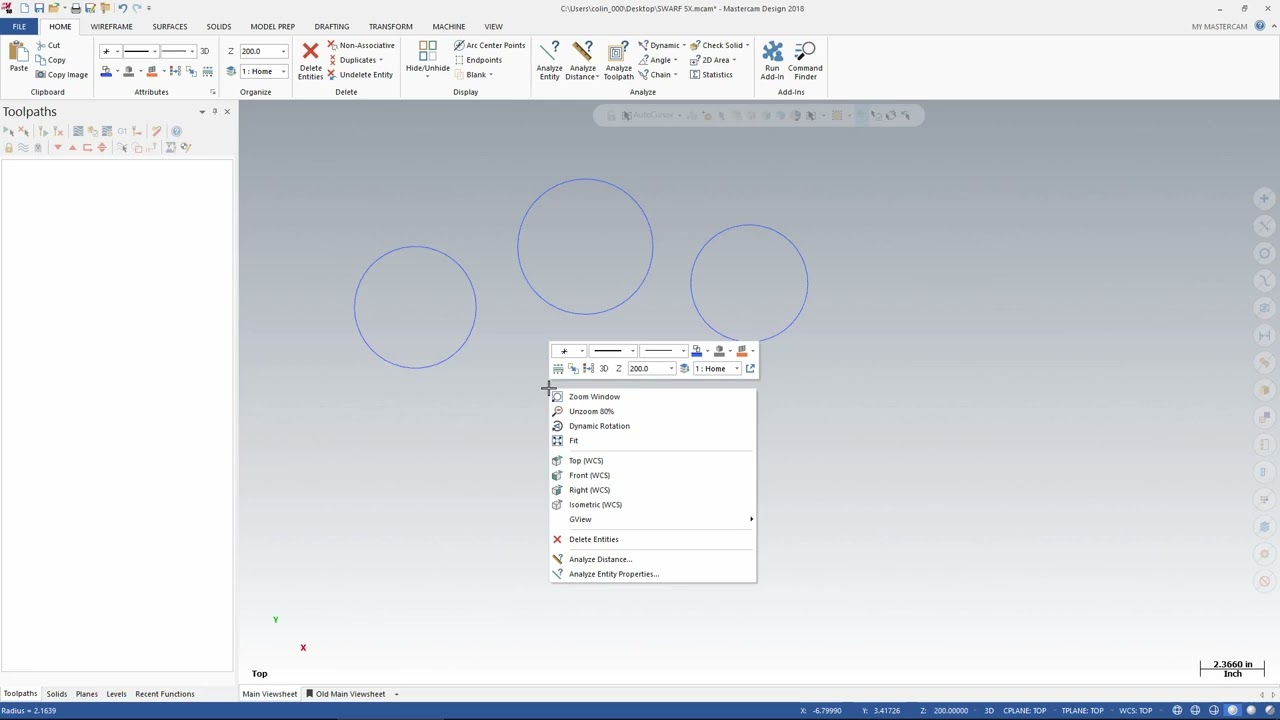Click the new file icon in quick access toolbar

24,8
